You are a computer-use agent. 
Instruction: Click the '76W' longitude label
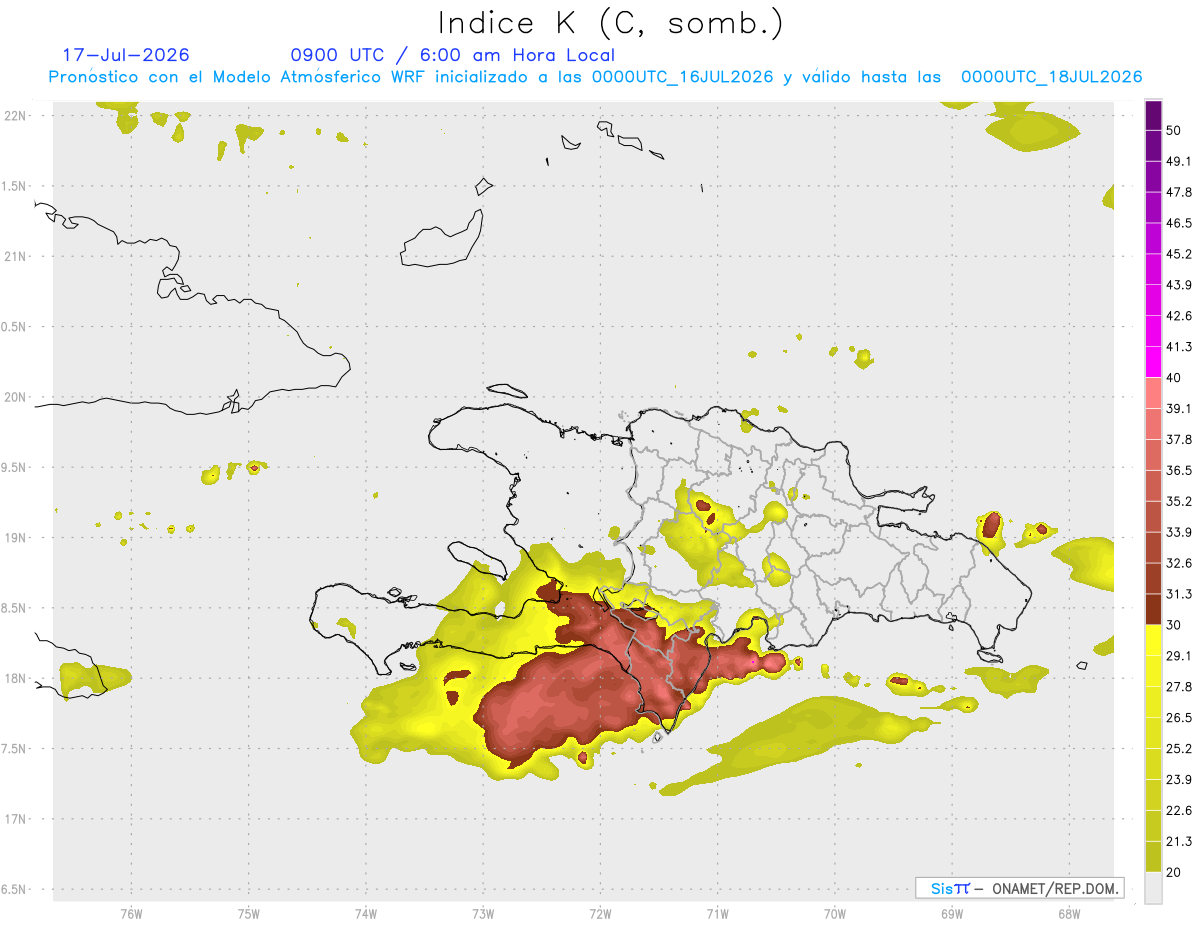131,913
